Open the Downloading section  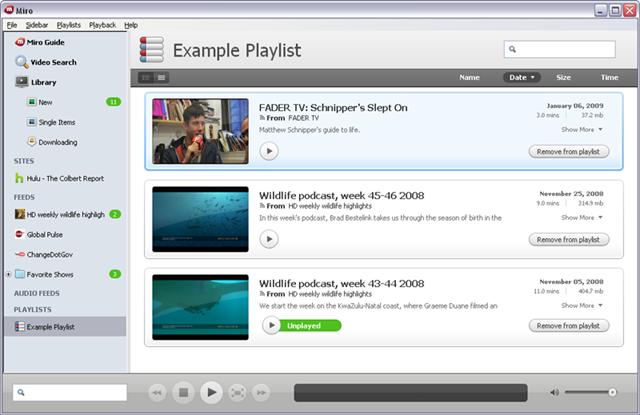pyautogui.click(x=56, y=142)
